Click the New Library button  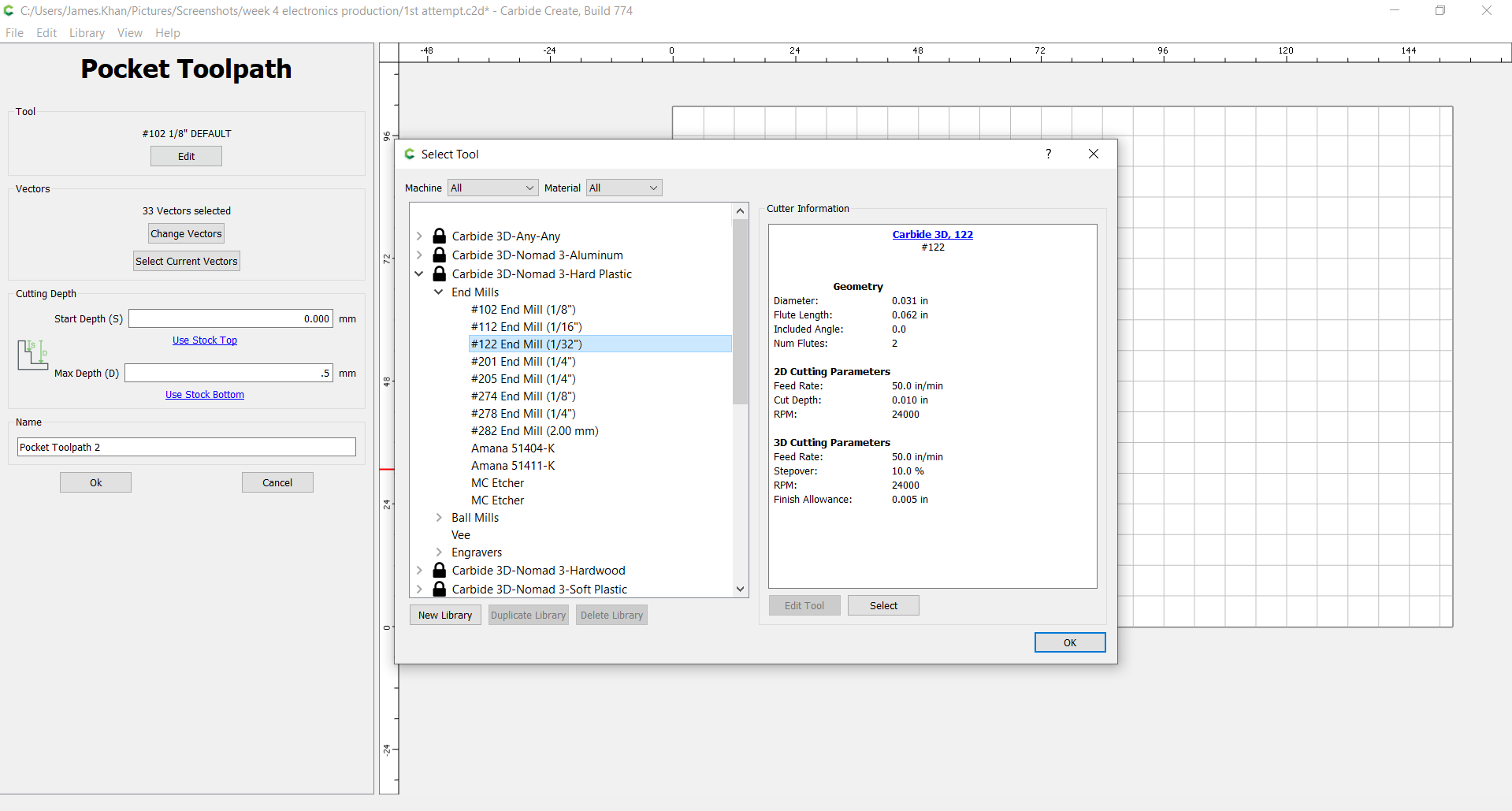(445, 615)
